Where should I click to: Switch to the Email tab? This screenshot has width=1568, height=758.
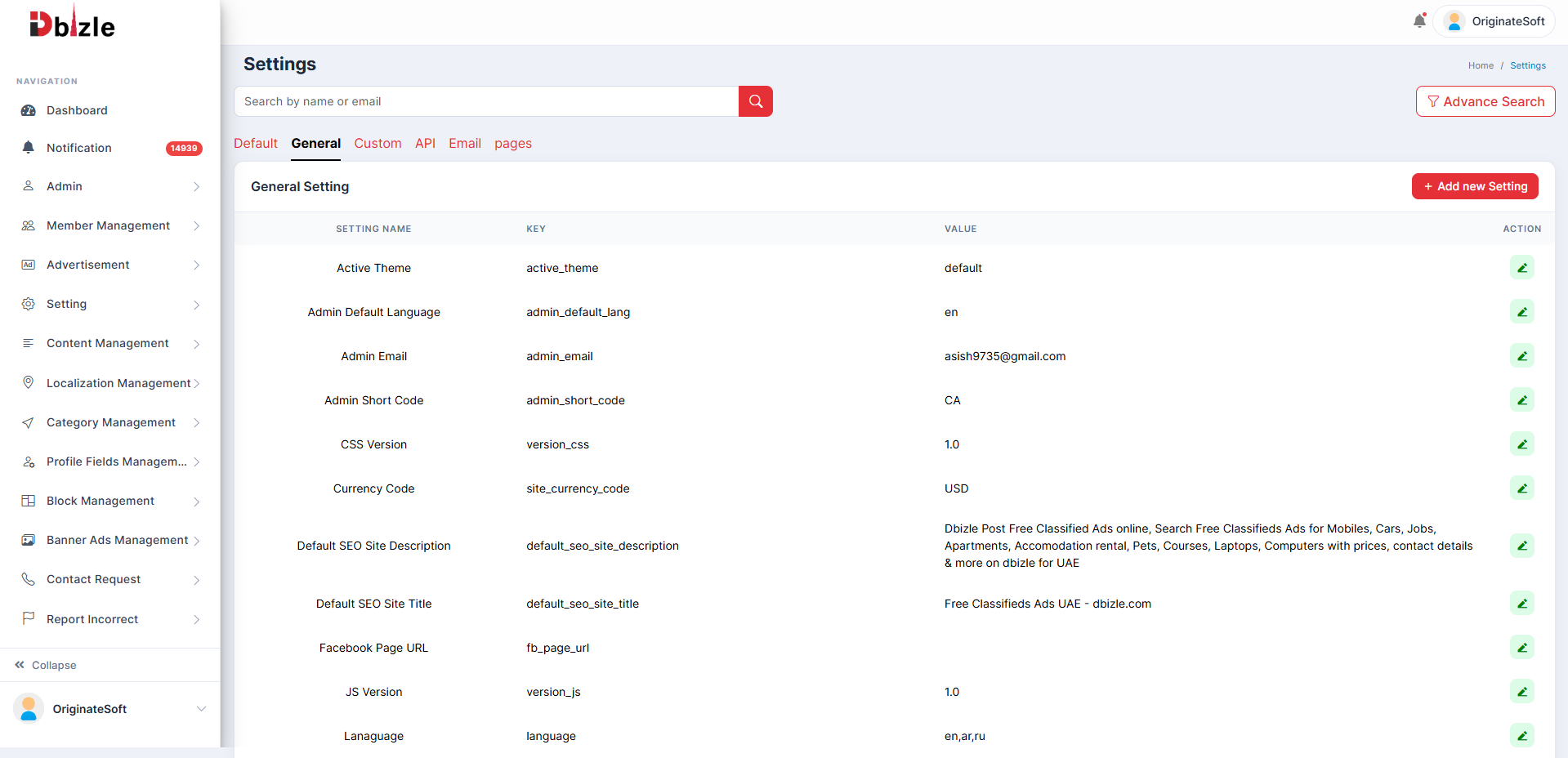[x=465, y=144]
